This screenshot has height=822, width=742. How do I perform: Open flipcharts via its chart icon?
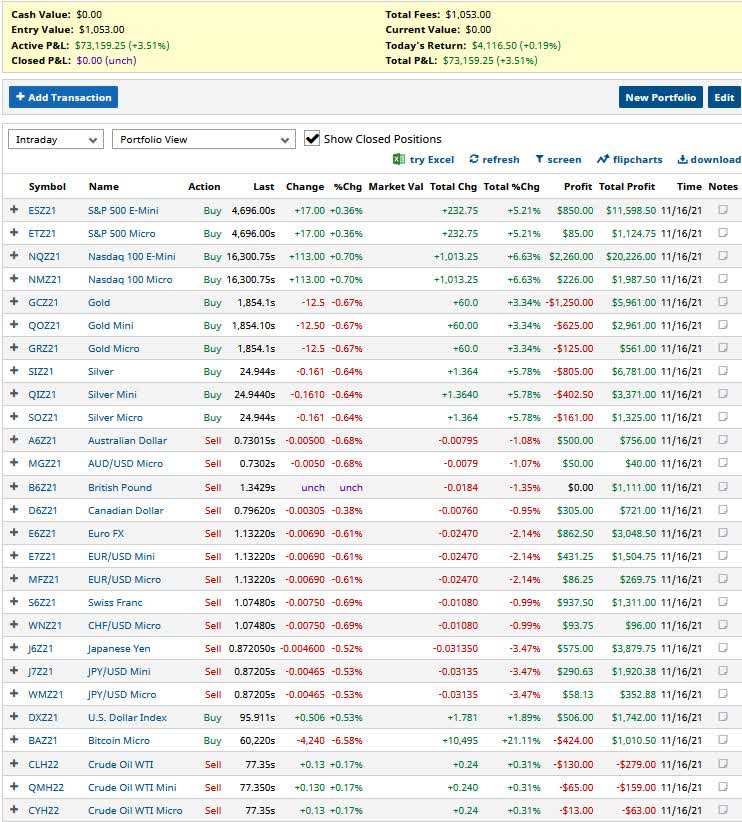[x=603, y=159]
